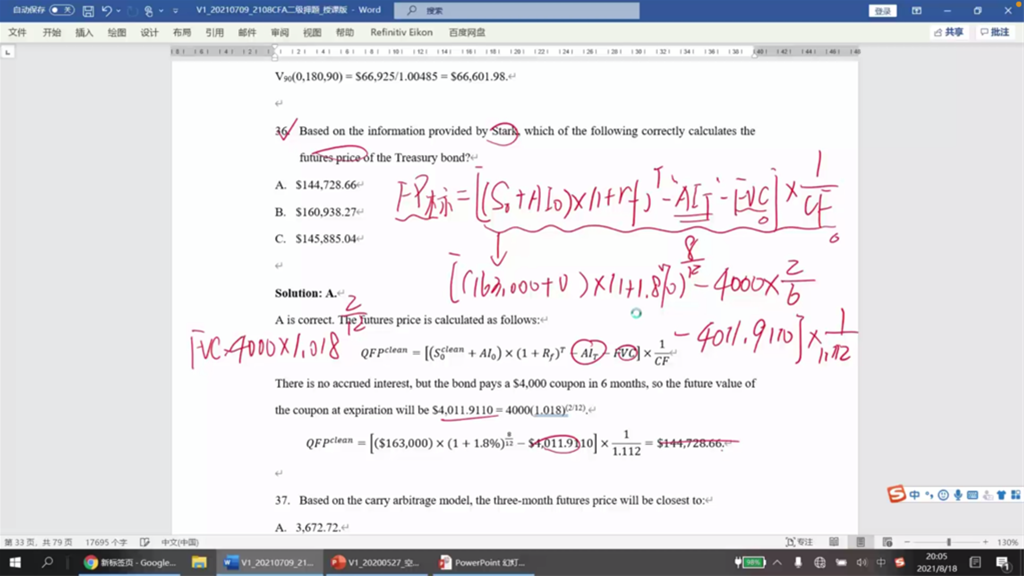
Task: Click the Save icon in title bar
Action: pyautogui.click(x=88, y=10)
